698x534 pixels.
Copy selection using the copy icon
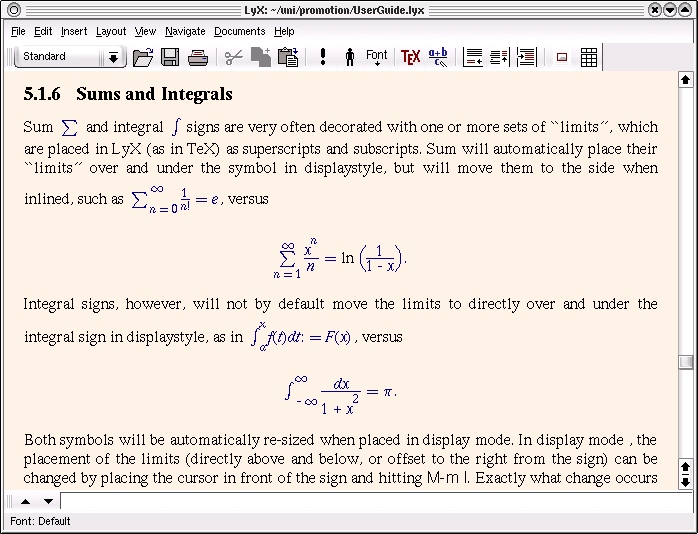(261, 57)
